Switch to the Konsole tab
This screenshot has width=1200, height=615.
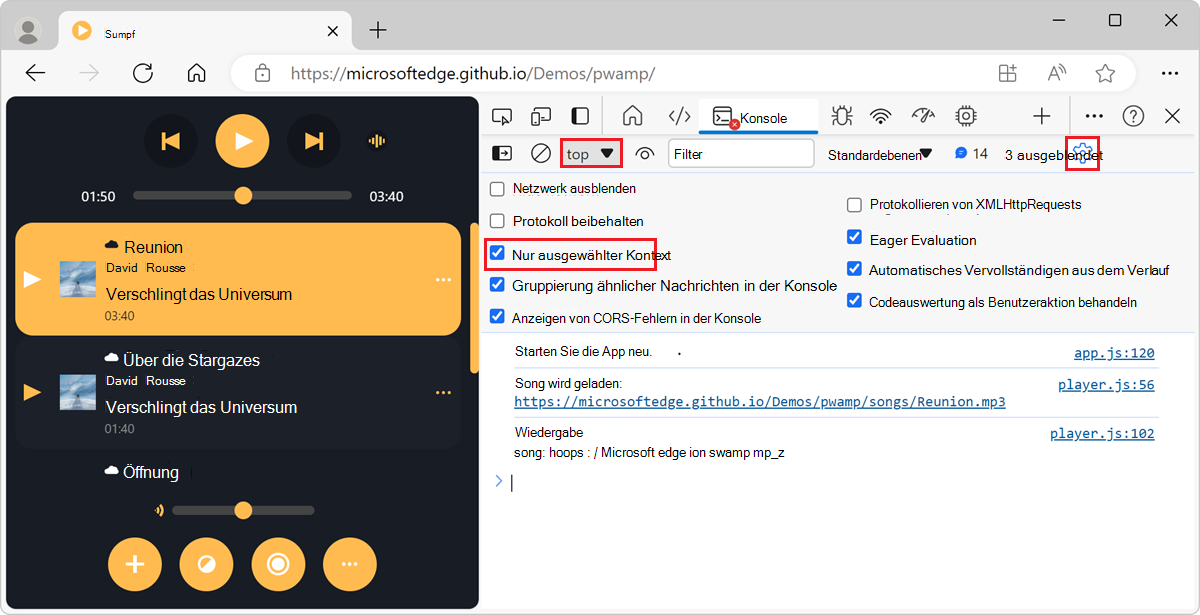click(x=757, y=116)
